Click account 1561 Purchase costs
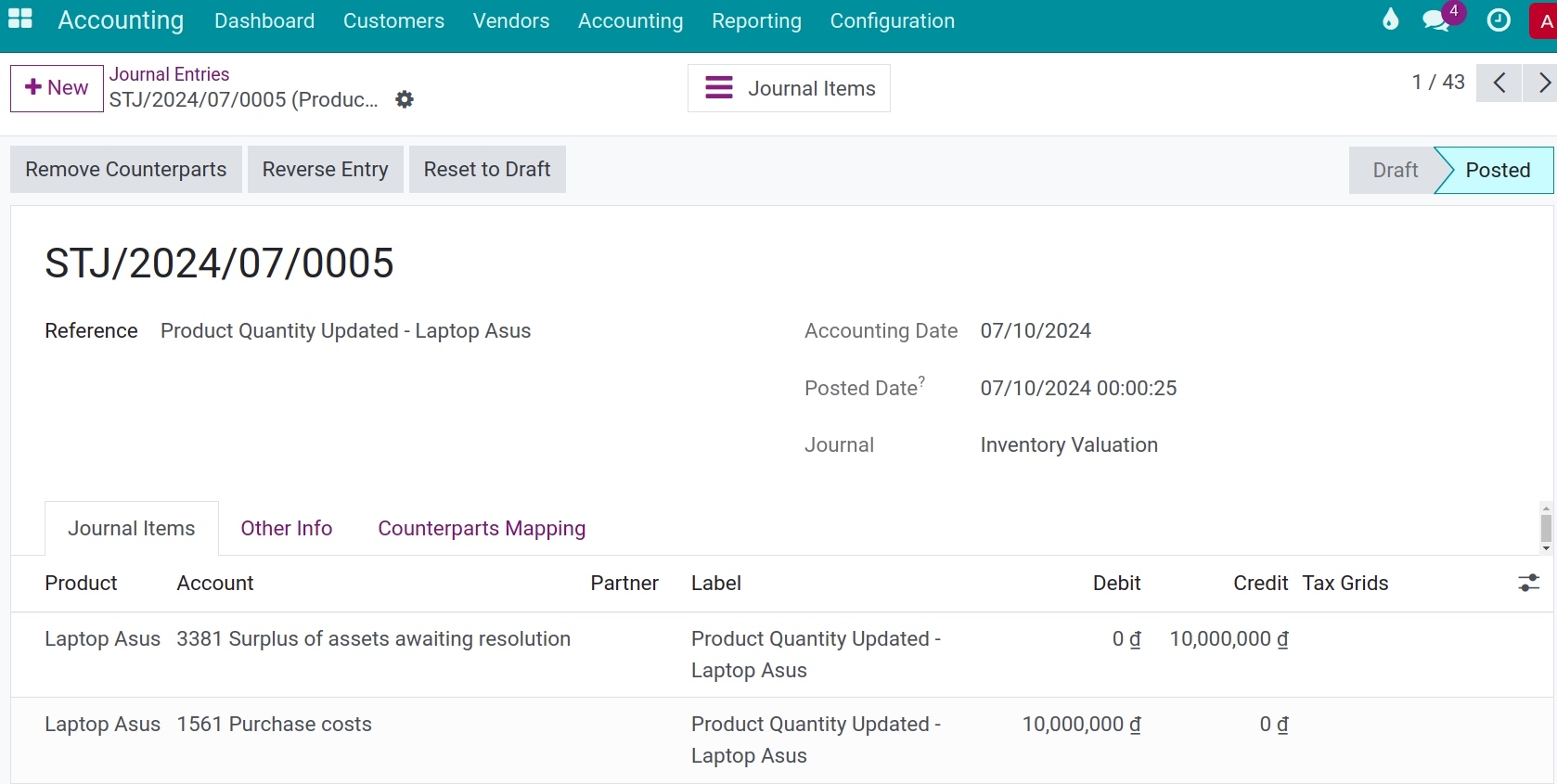Screen dimensions: 1557x784 tap(275, 725)
